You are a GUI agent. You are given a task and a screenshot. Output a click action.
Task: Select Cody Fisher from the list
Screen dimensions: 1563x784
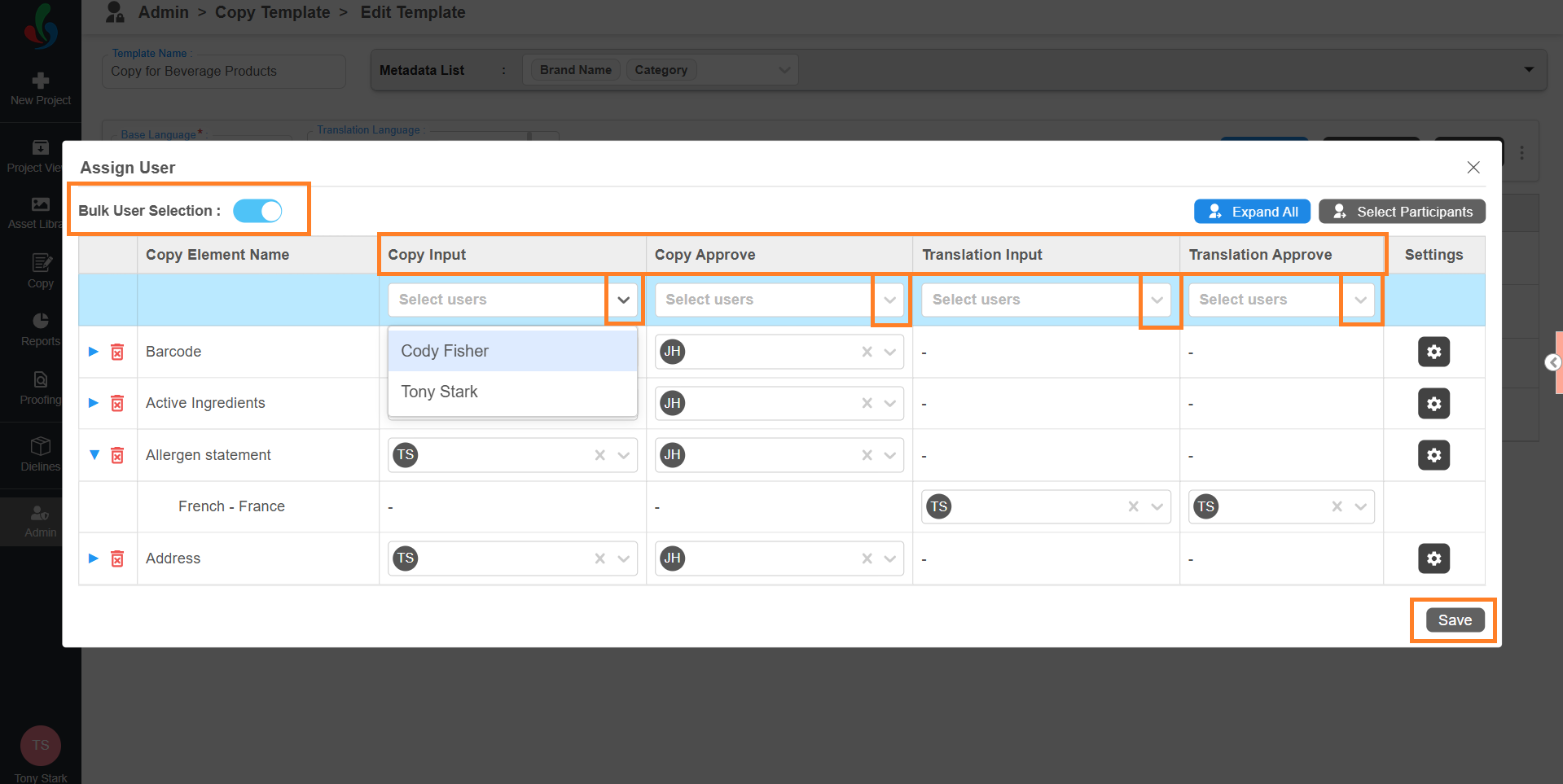pyautogui.click(x=445, y=351)
